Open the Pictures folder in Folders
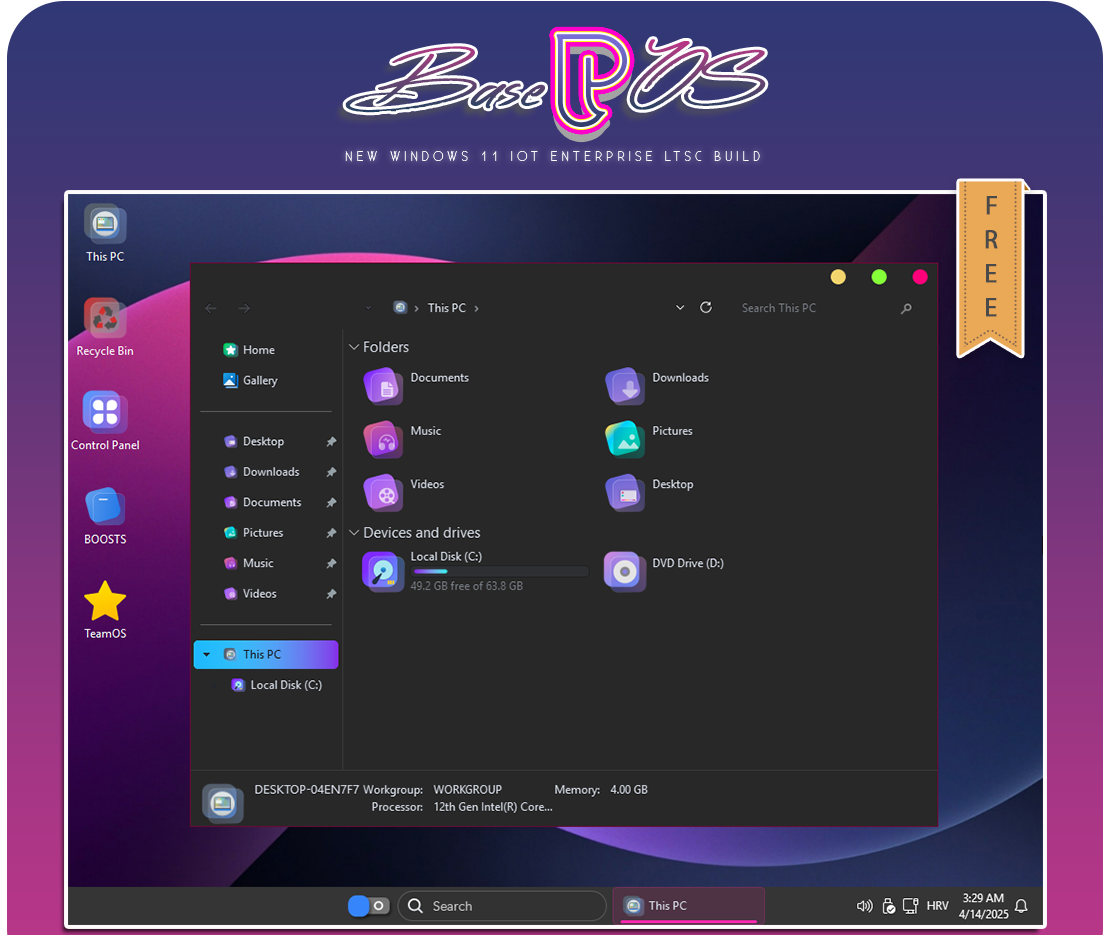Screen dimensions: 1110x935 [625, 439]
